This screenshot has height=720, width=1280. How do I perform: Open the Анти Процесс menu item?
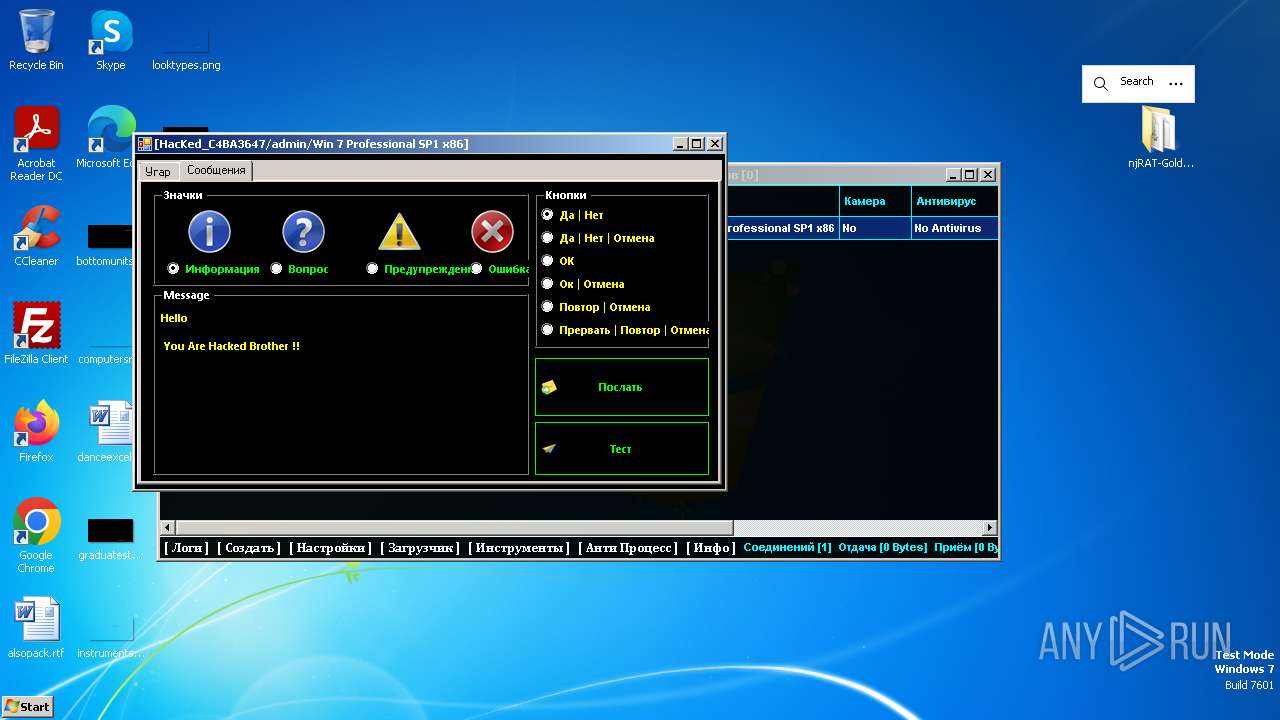coord(628,548)
